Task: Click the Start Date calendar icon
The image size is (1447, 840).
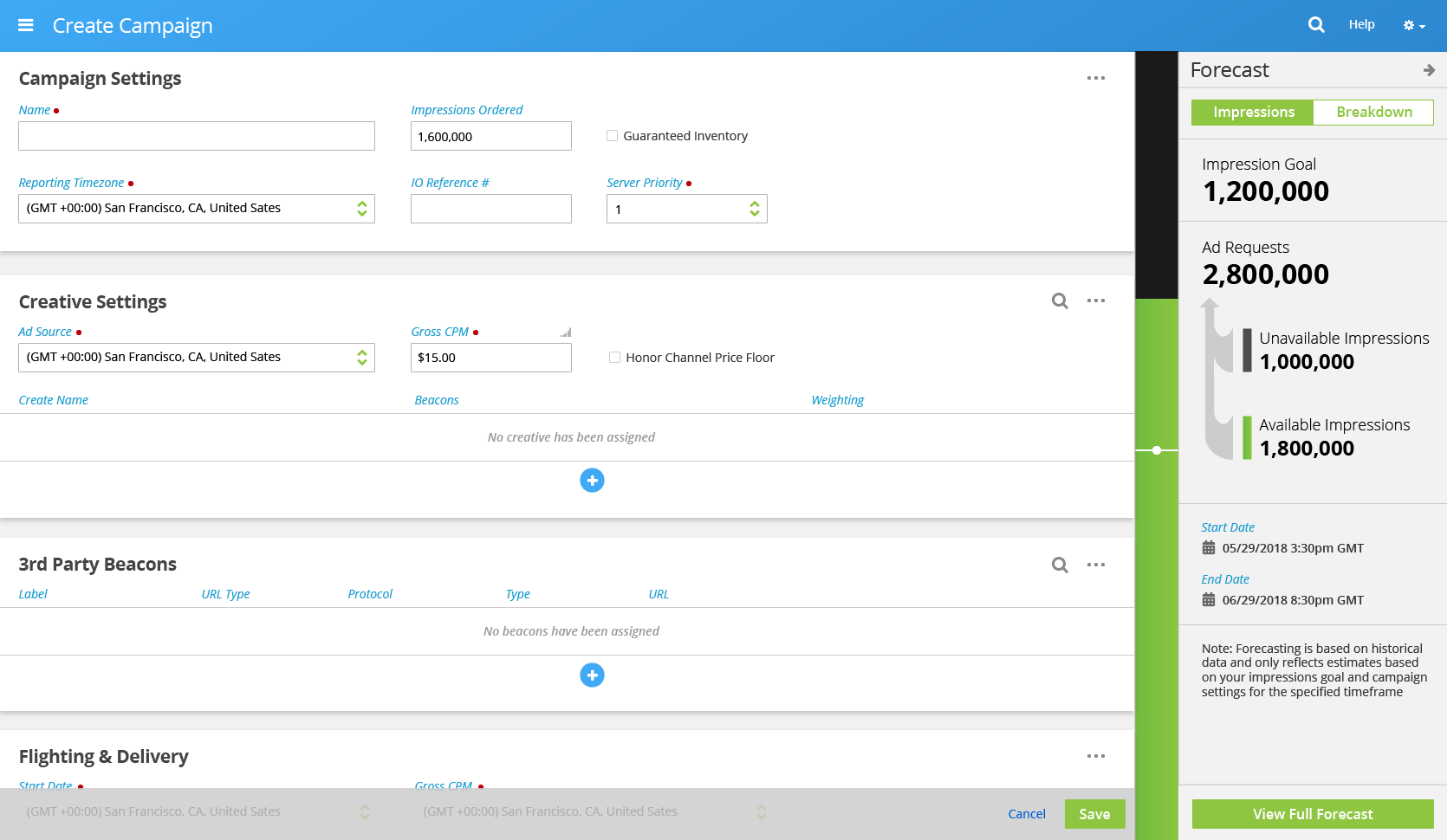Action: pyautogui.click(x=1209, y=548)
